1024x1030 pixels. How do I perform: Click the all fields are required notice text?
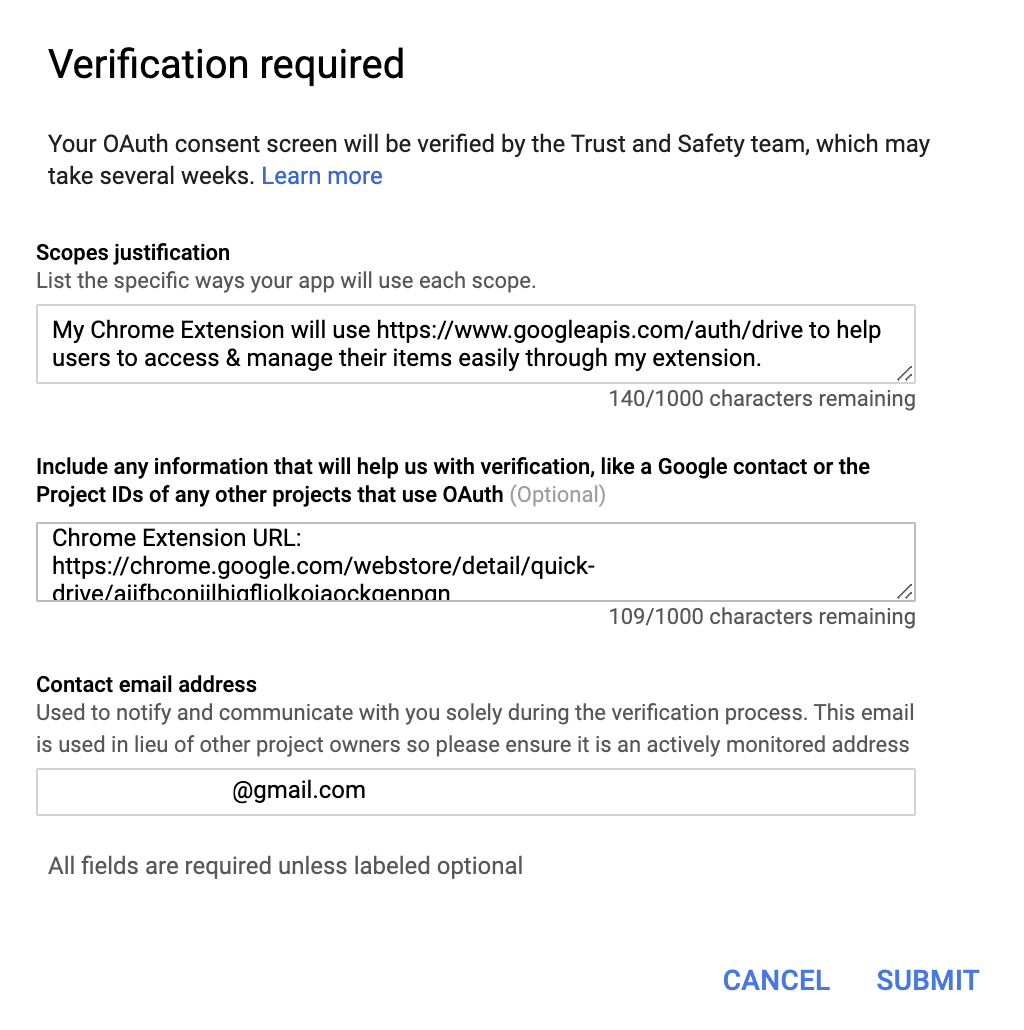click(x=284, y=865)
